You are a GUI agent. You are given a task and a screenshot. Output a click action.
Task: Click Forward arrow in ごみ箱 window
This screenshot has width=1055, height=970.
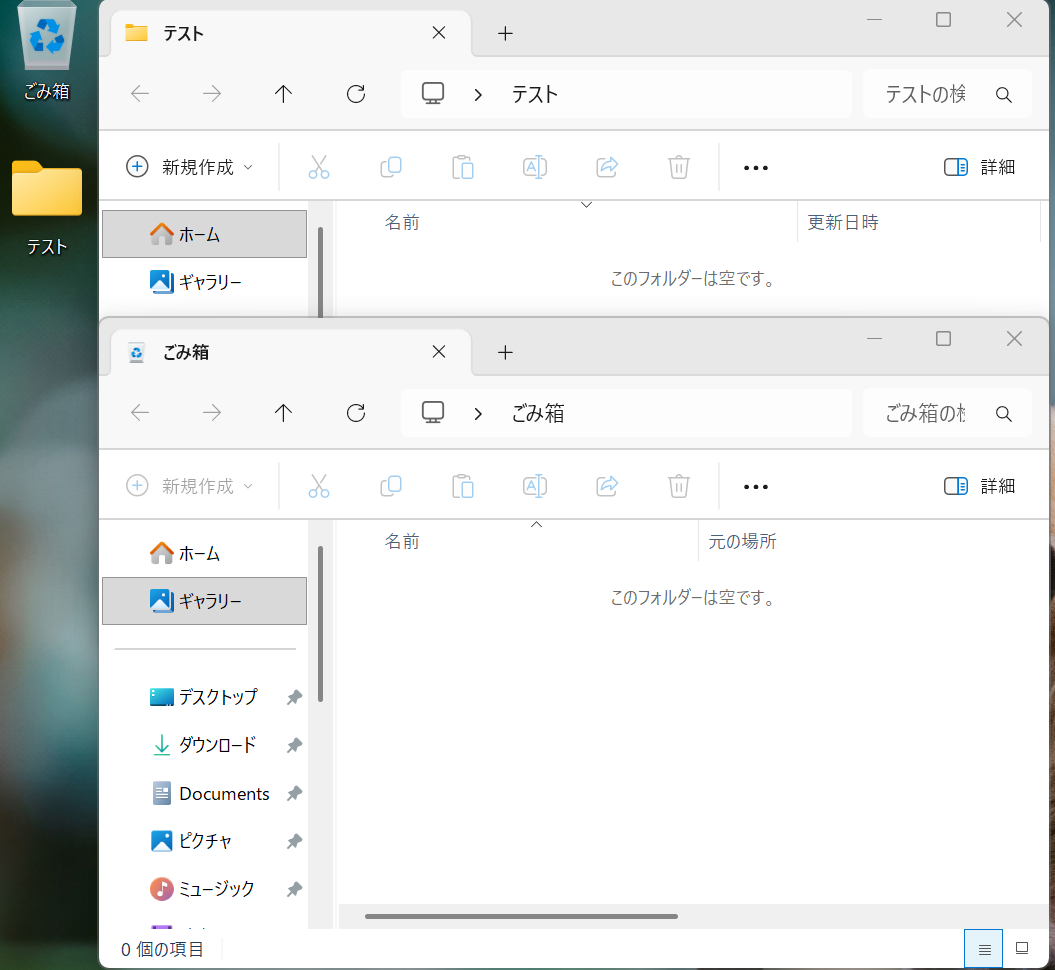click(x=212, y=412)
